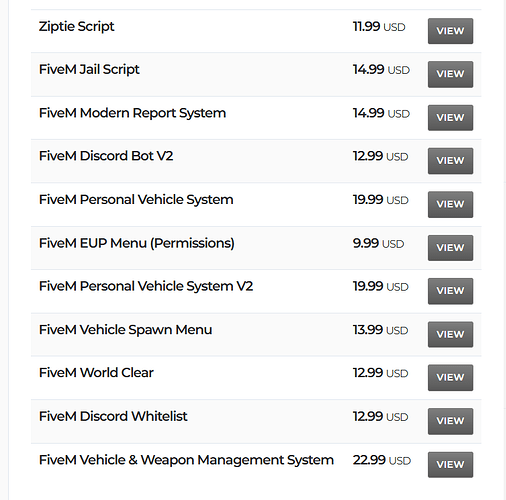Open FiveM EUP Menu (Permissions) title
The height and width of the screenshot is (500, 506).
pyautogui.click(x=137, y=243)
